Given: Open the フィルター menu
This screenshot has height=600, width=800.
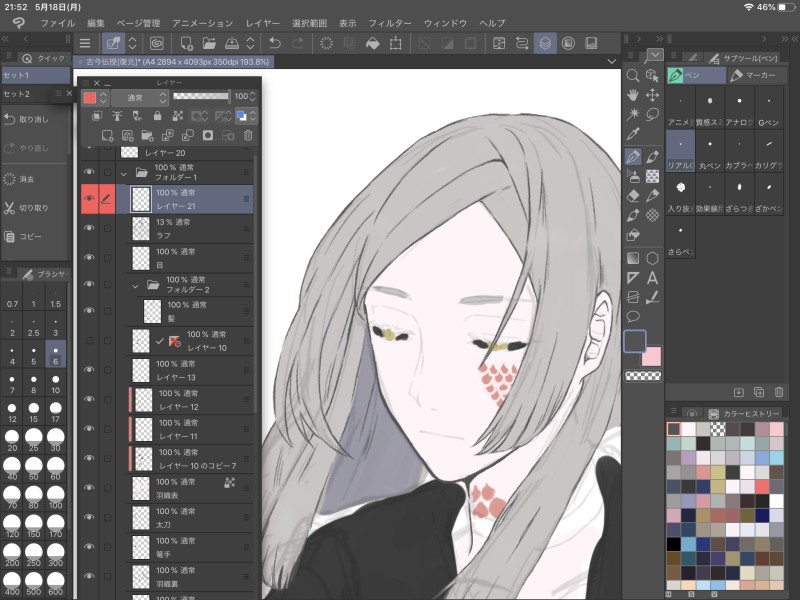Looking at the screenshot, I should 390,23.
